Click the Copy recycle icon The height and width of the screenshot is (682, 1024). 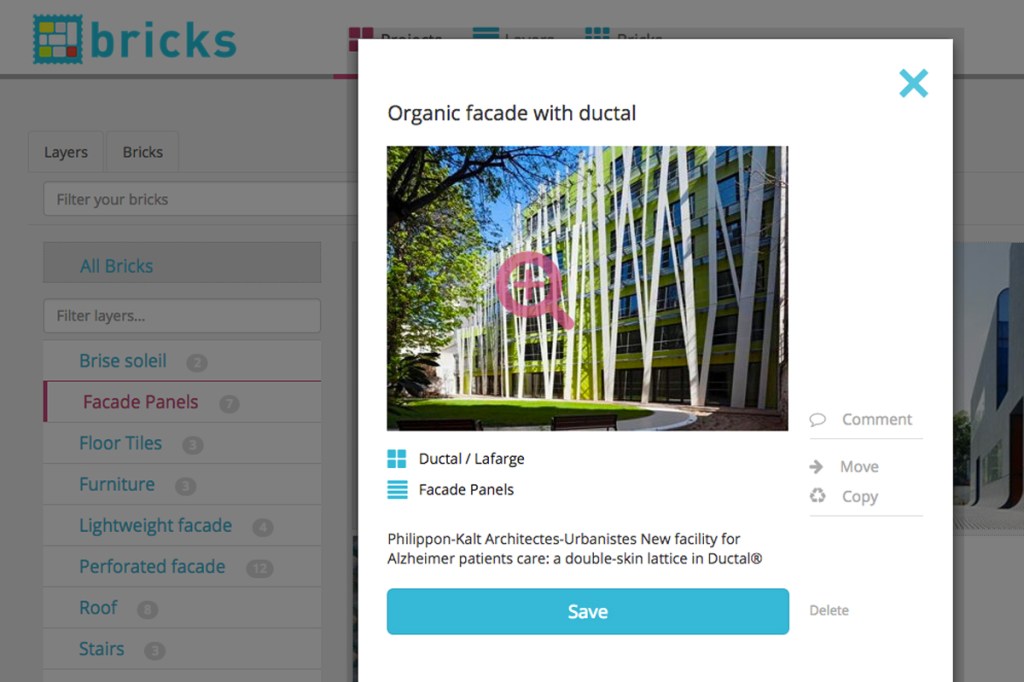coord(818,496)
